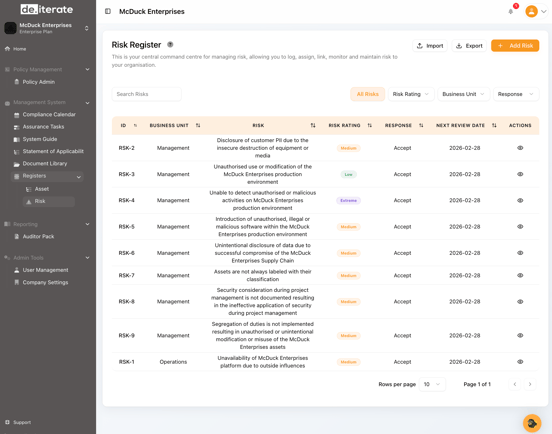Click the Medium rating badge for RSK-2

tap(349, 148)
